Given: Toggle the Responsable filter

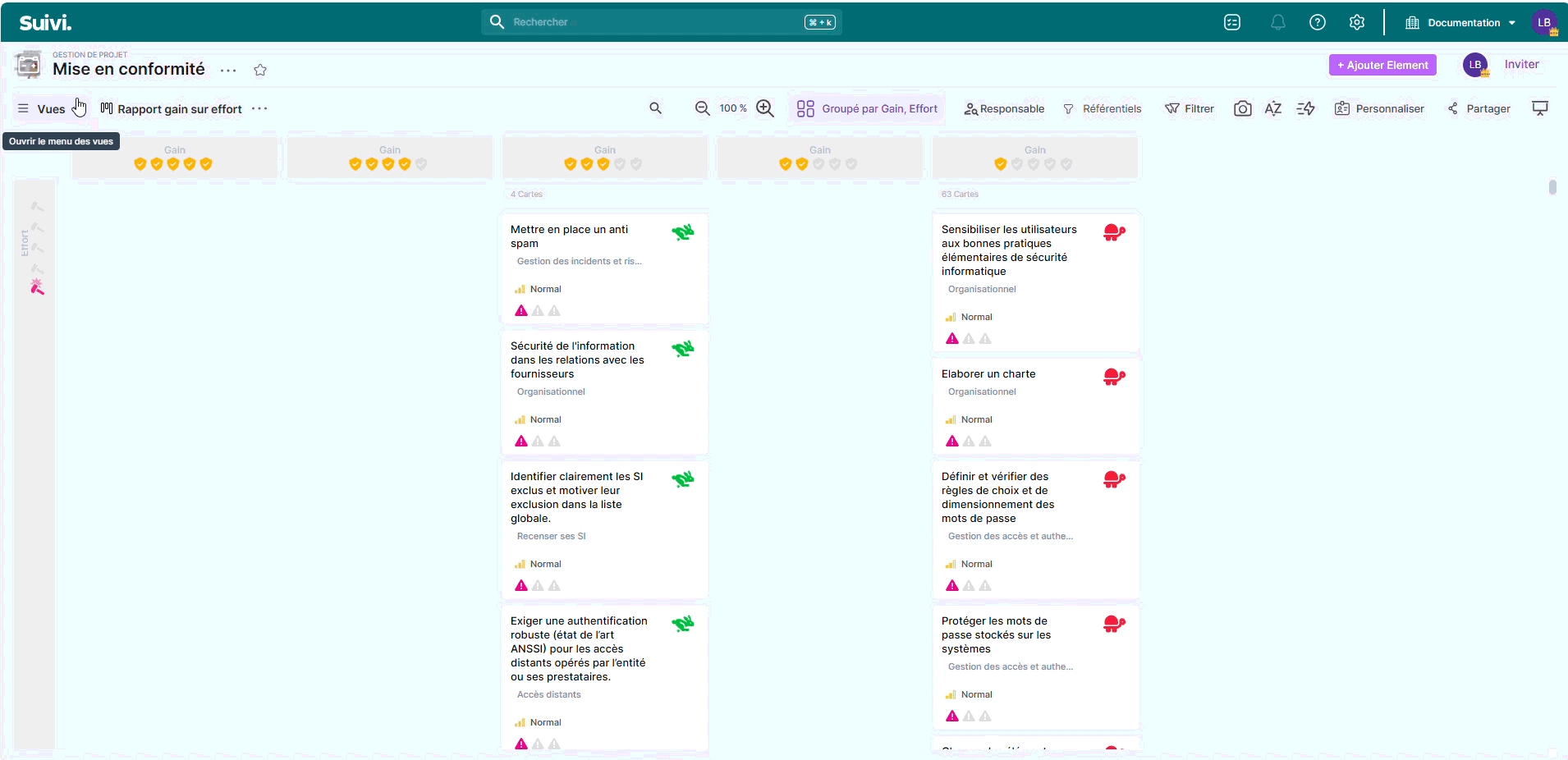Looking at the screenshot, I should tap(1004, 108).
